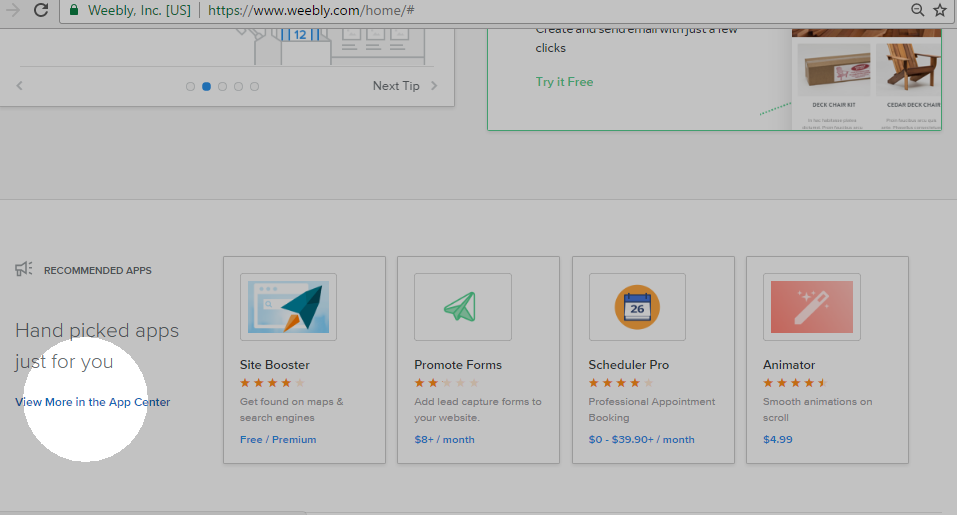Click the Scheduler Pro calendar icon
957x515 pixels.
coord(637,307)
